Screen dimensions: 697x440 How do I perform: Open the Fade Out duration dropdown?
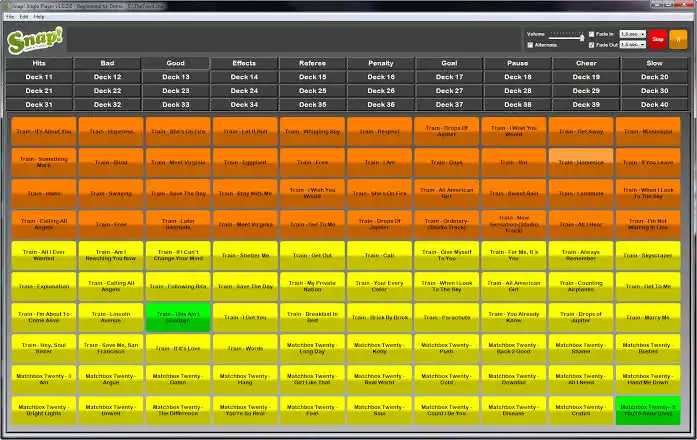633,45
